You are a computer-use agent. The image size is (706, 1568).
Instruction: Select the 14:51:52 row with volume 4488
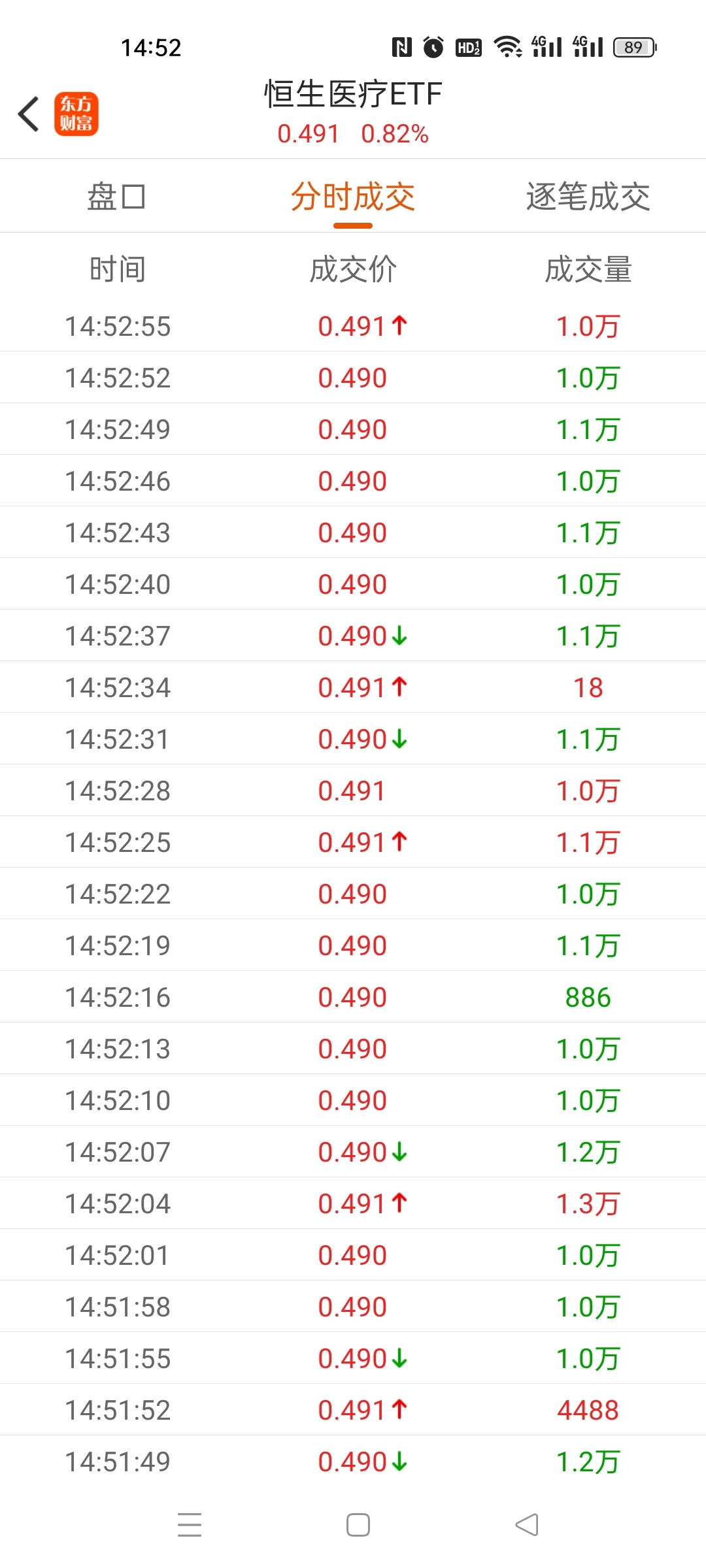click(353, 1410)
